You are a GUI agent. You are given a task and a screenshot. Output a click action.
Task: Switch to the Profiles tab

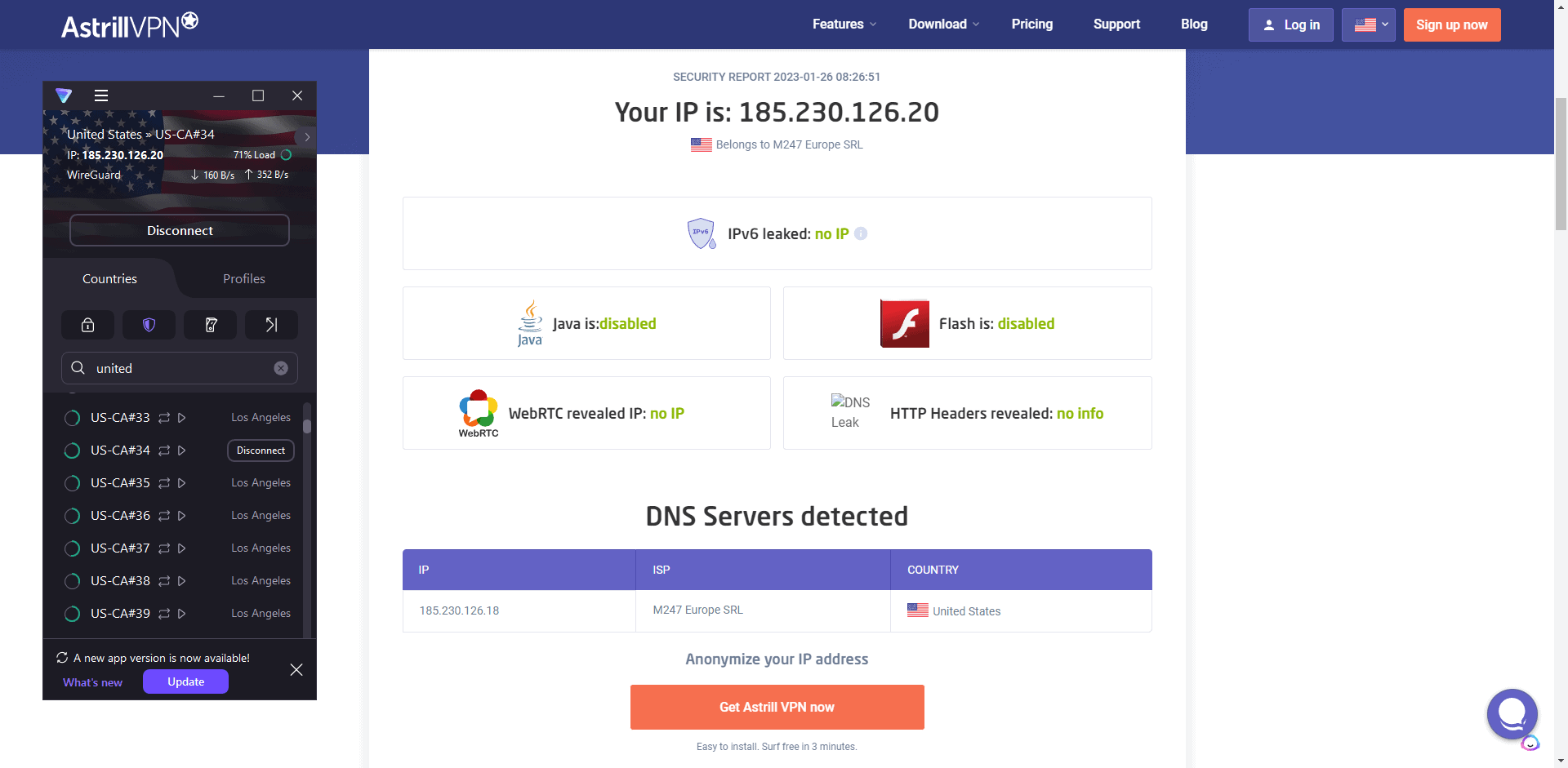[x=244, y=279]
